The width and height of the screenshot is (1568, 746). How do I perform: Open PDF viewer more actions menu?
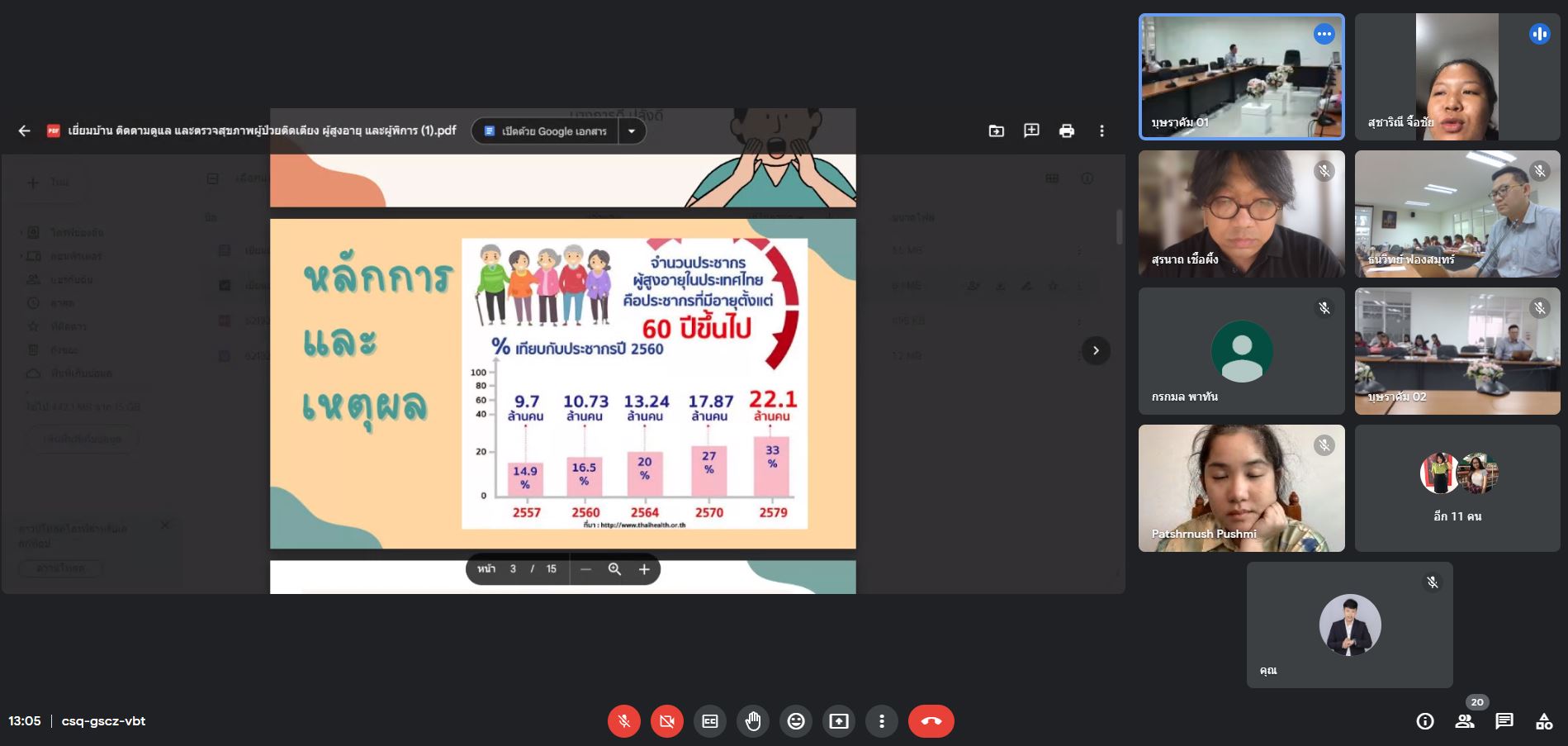point(1101,131)
